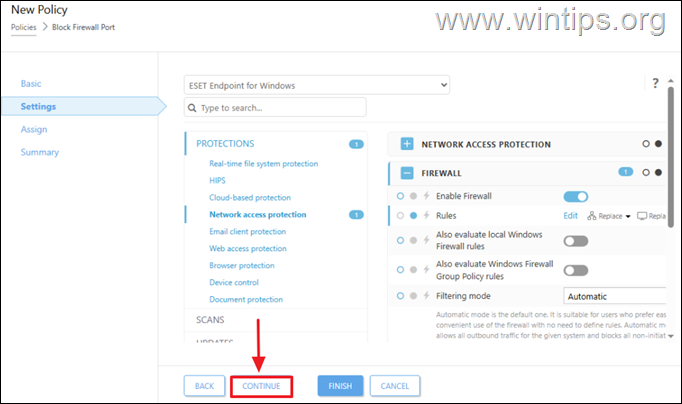Screen dimensions: 682x404
Task: Click the Type to search field
Action: tap(275, 107)
